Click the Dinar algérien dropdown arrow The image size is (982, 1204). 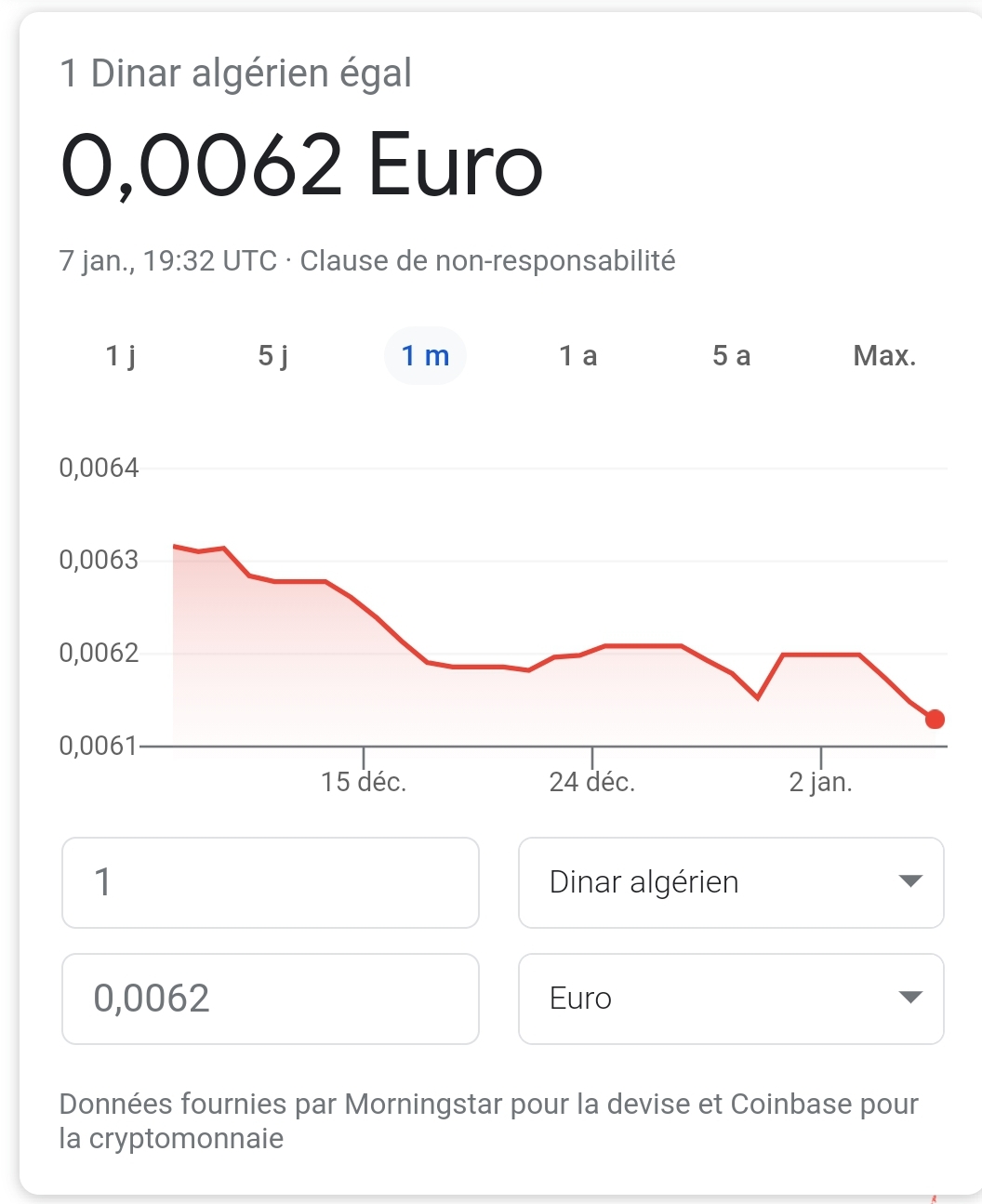pyautogui.click(x=910, y=881)
